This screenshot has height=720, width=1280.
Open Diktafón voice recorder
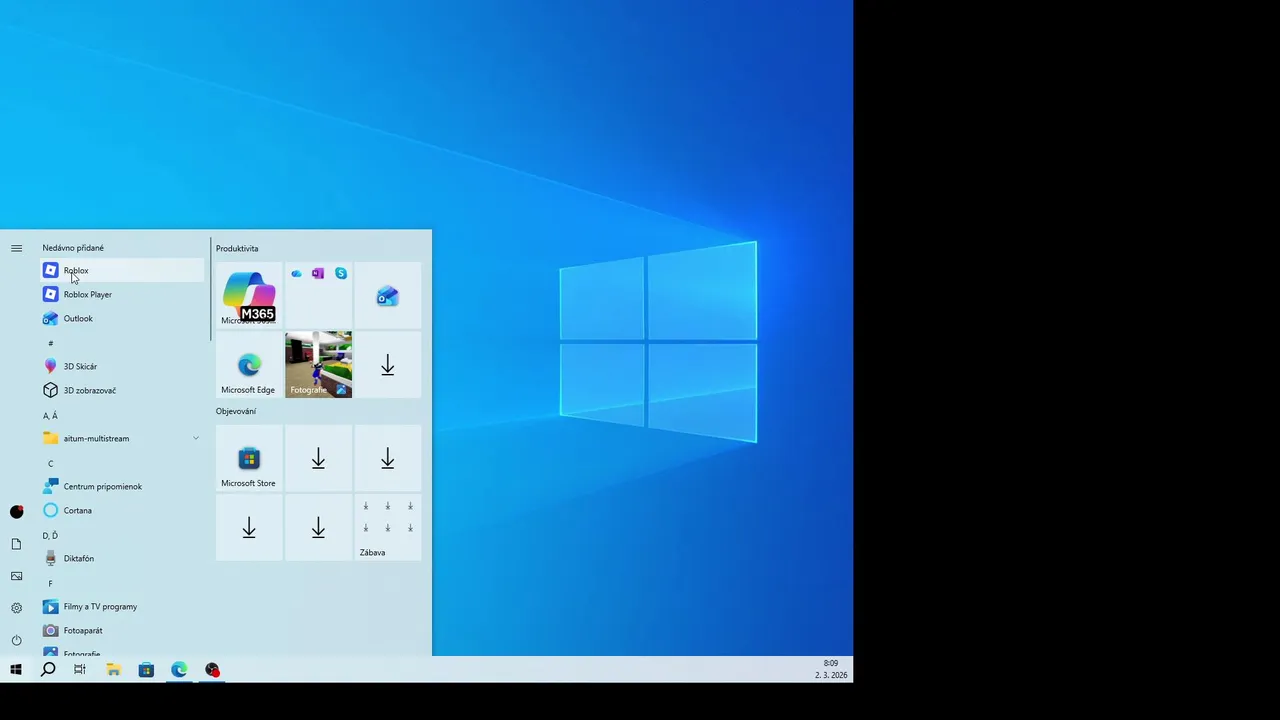(x=122, y=558)
